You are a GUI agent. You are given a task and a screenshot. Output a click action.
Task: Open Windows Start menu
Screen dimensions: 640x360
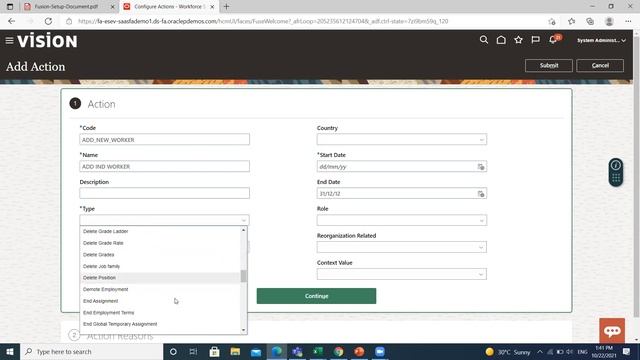coord(10,351)
